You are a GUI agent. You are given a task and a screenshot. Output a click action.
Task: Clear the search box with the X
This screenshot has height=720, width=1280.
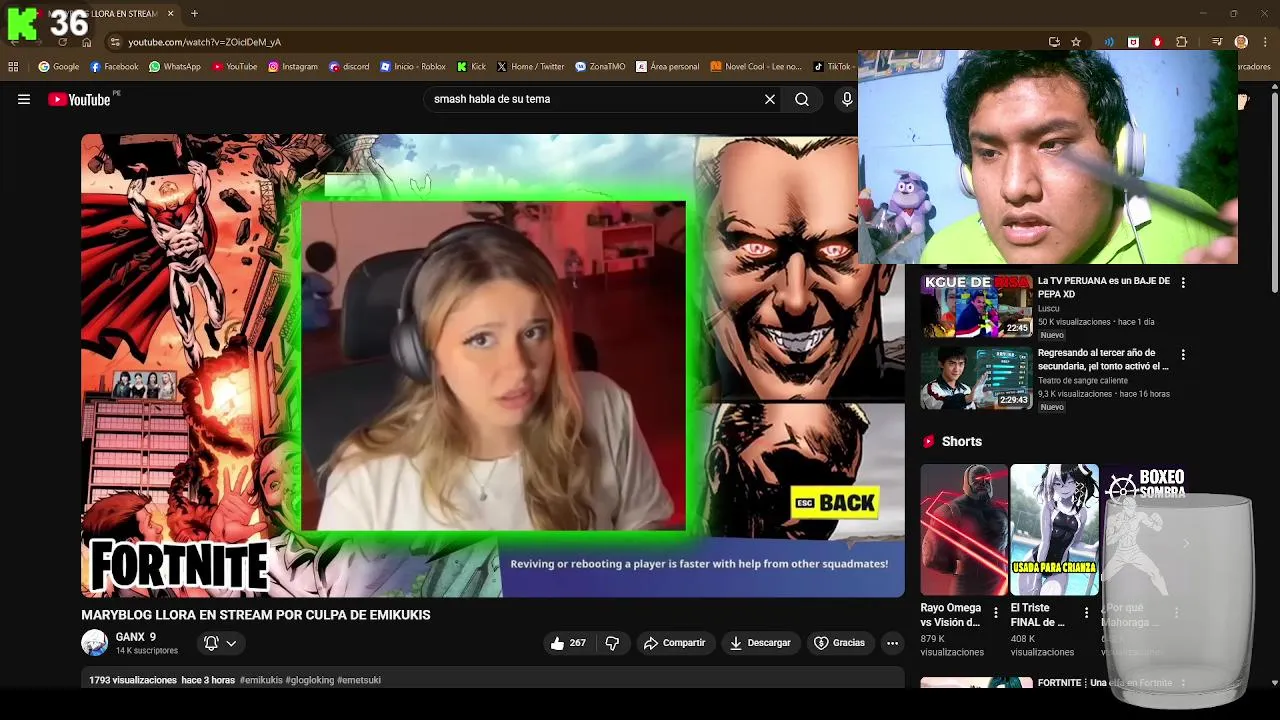coord(770,99)
